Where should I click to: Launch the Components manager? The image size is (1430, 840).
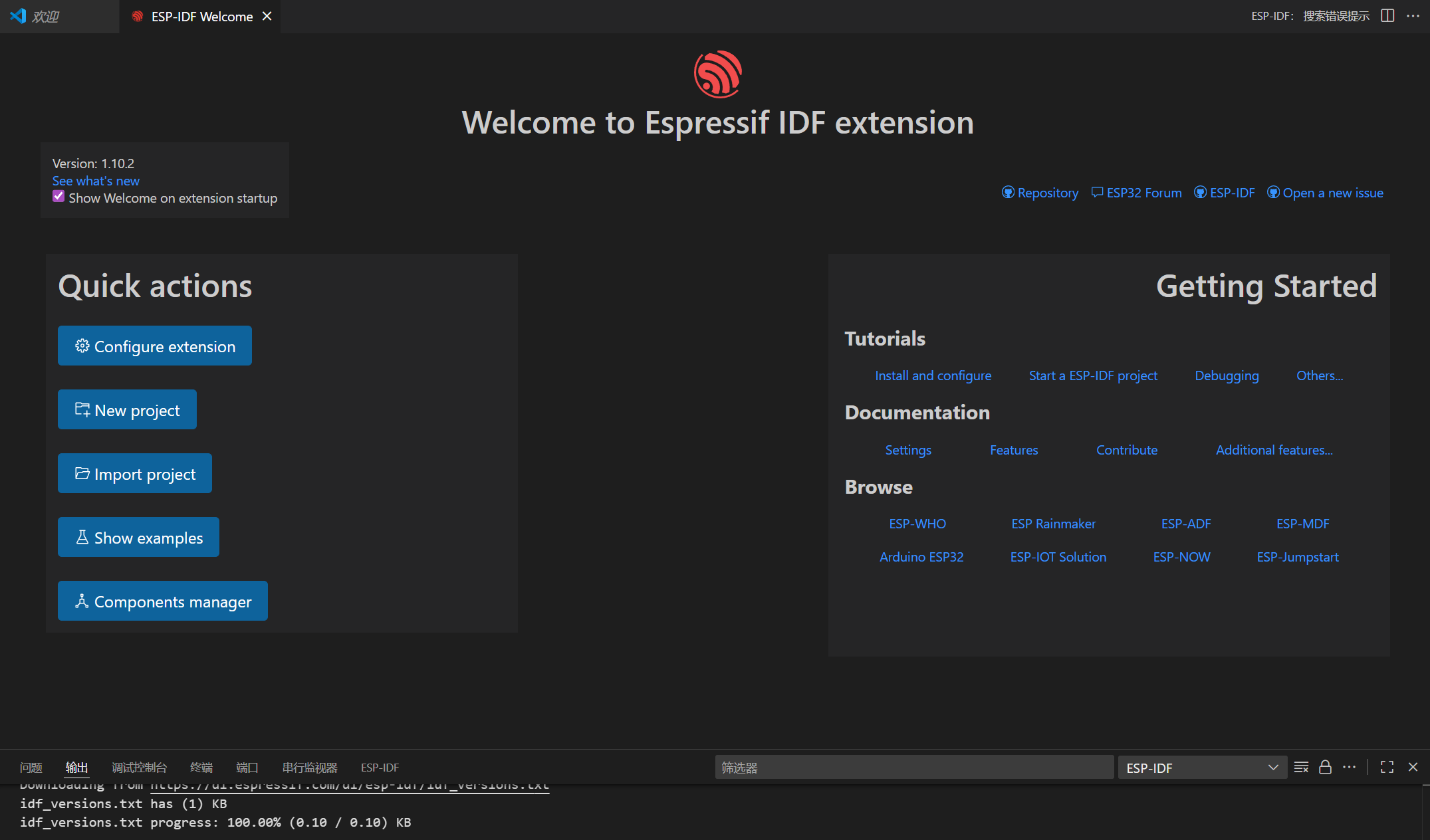(163, 601)
